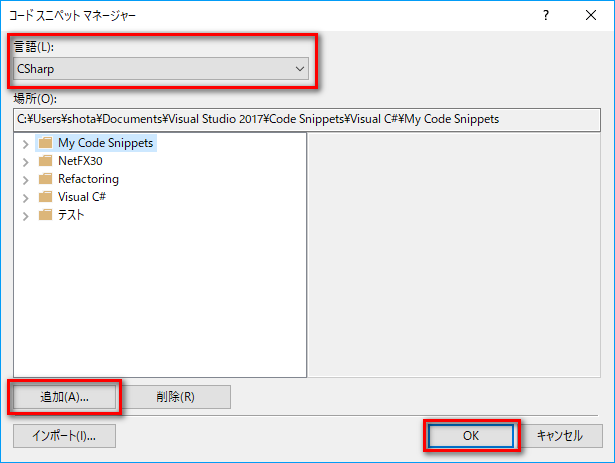Select the テスト tree label
This screenshot has height=463, width=615.
71,215
